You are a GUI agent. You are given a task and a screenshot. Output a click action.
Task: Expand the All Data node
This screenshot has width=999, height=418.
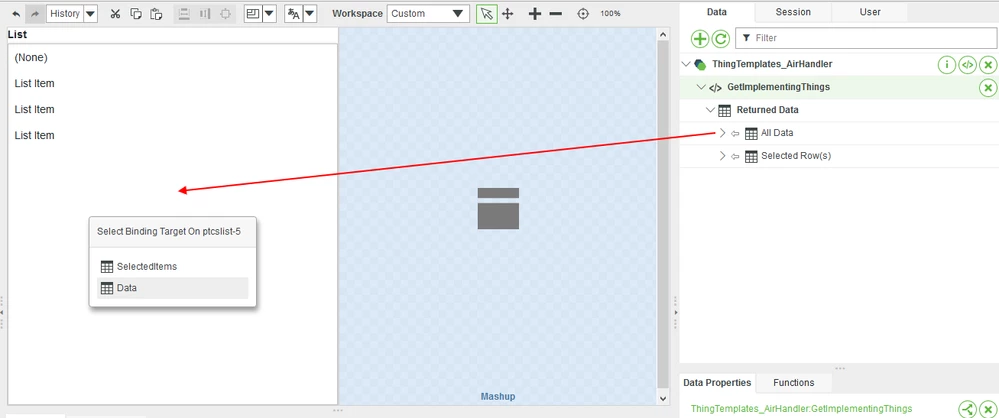click(x=722, y=133)
